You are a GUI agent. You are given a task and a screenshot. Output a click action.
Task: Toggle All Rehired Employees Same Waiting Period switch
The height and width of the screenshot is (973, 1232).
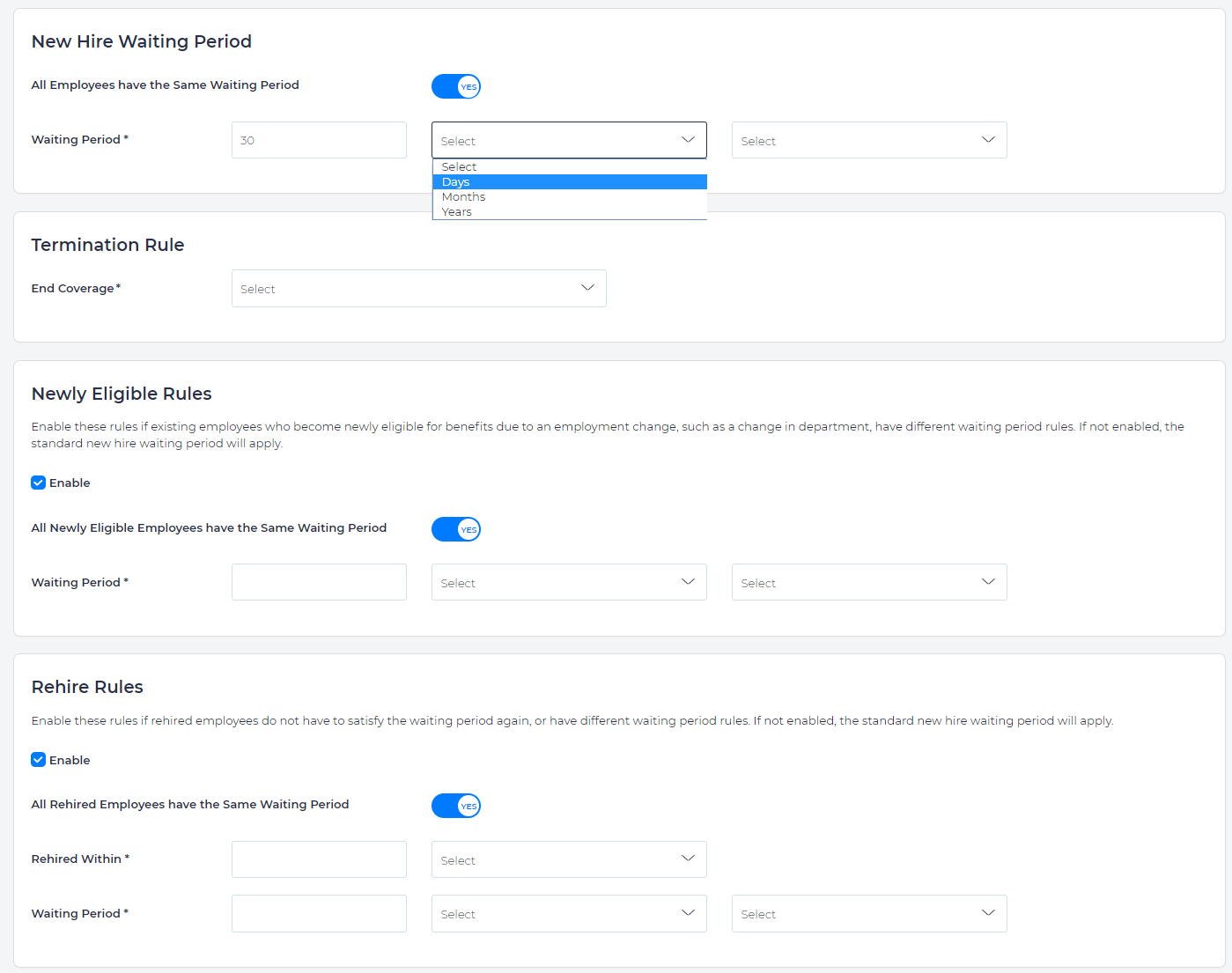pos(456,806)
